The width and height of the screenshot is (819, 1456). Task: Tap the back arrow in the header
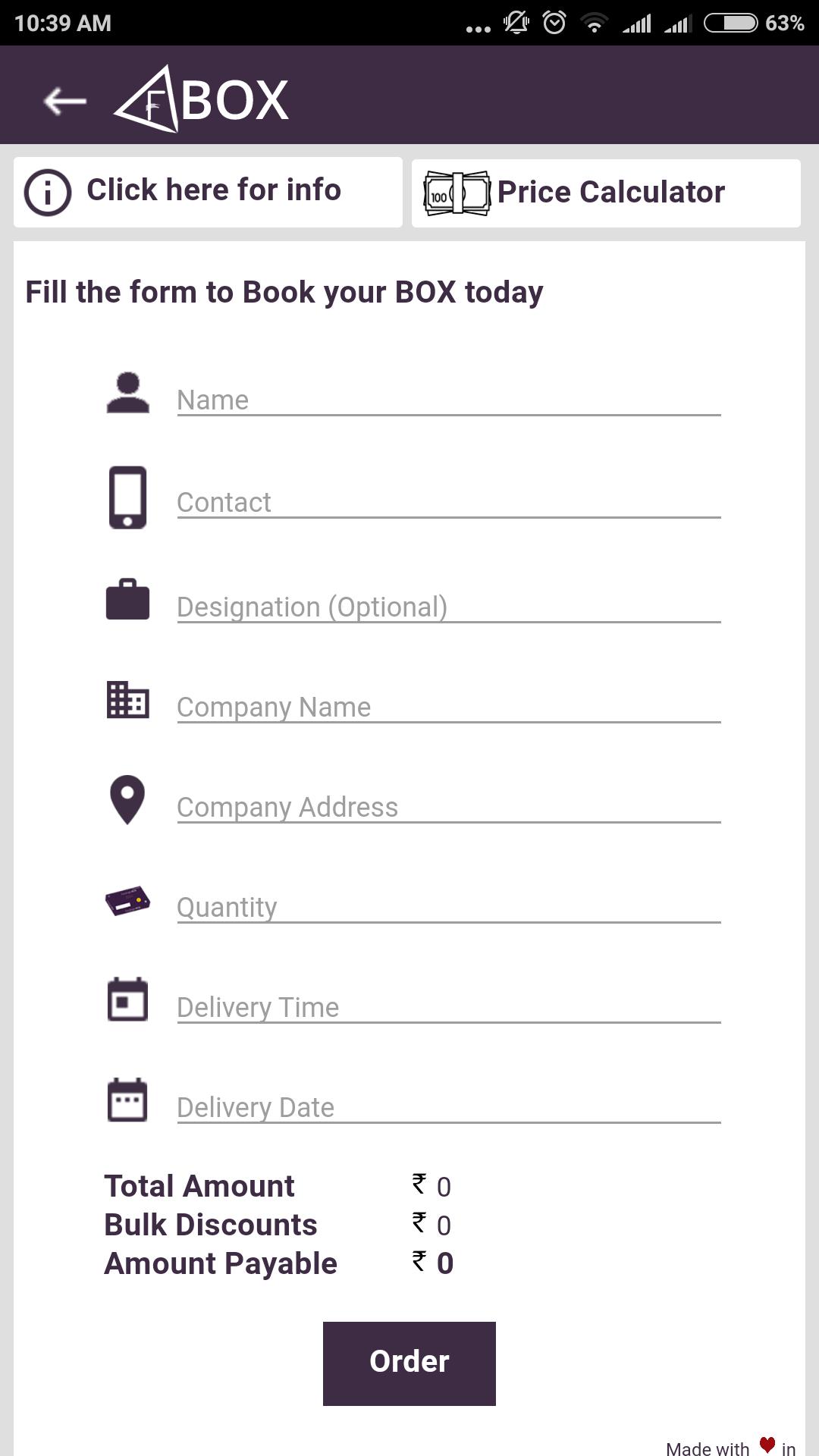tap(64, 101)
